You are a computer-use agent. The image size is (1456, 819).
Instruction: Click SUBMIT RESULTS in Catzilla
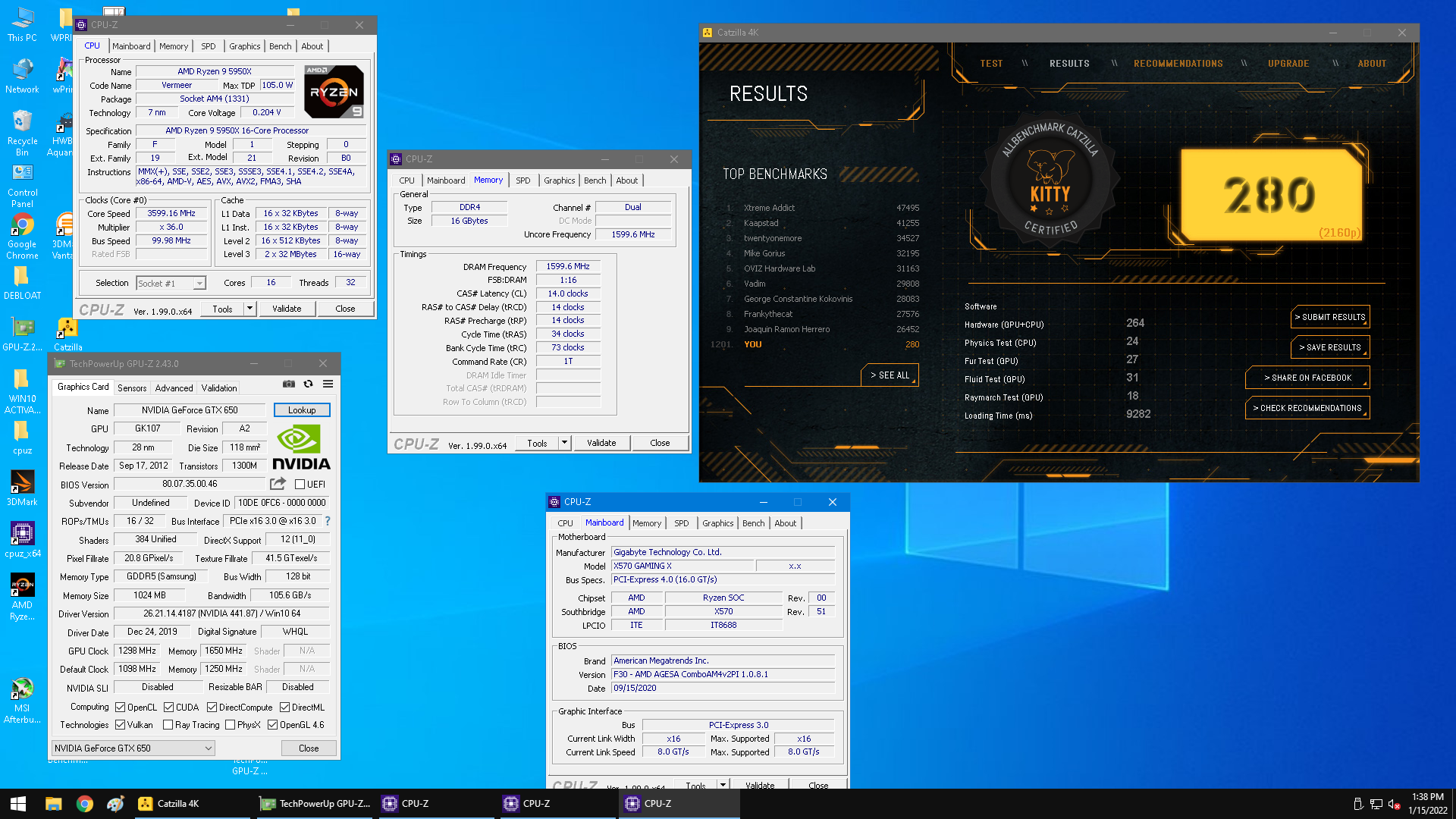pyautogui.click(x=1330, y=317)
